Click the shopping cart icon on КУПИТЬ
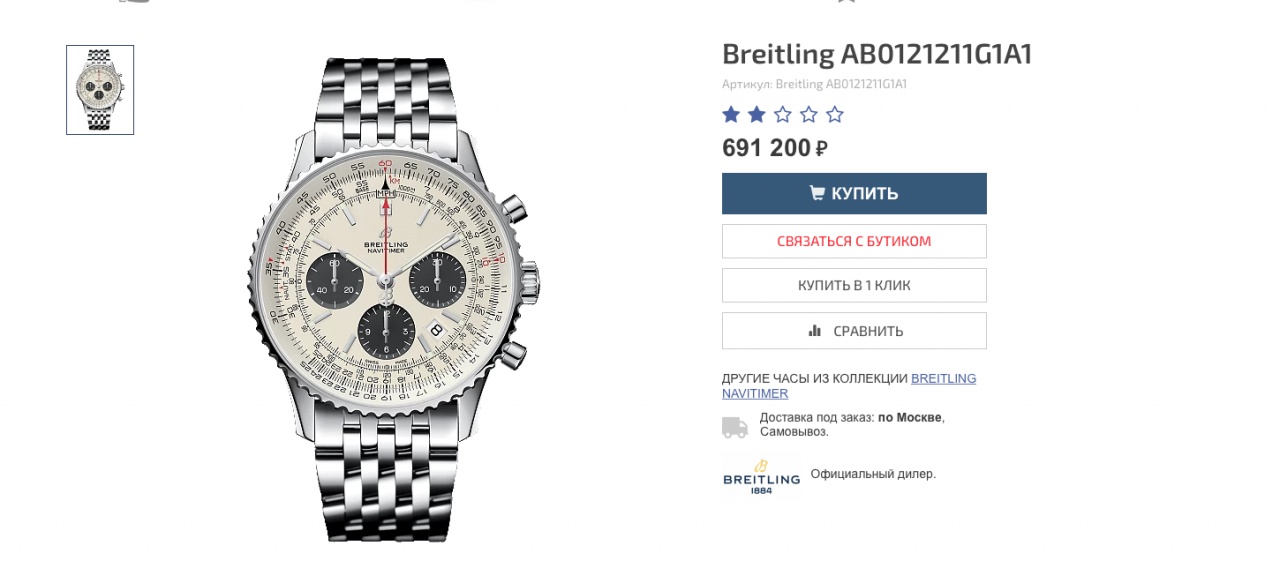This screenshot has width=1280, height=568. click(x=817, y=193)
